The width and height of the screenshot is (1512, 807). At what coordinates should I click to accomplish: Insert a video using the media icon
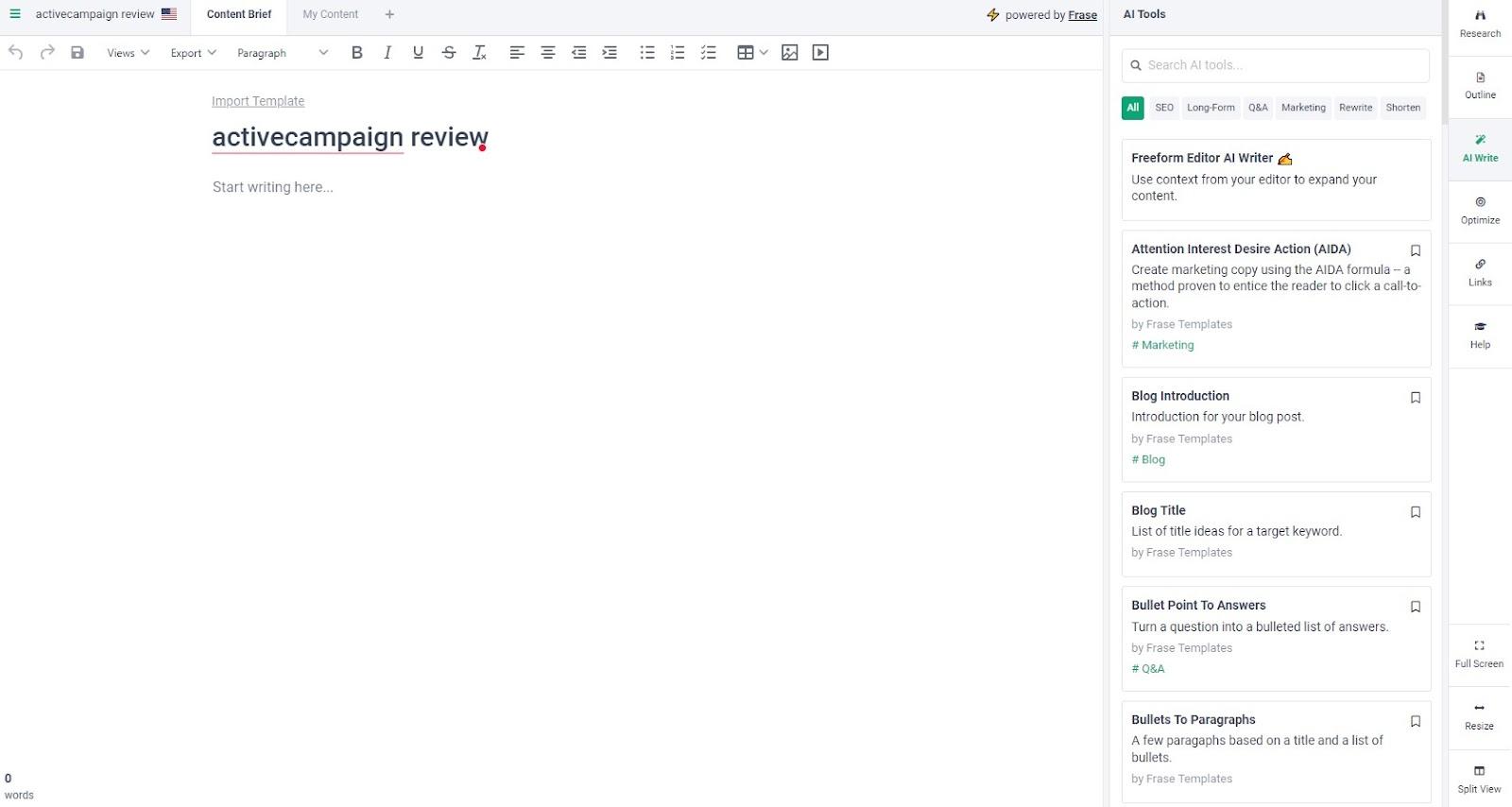tap(820, 53)
